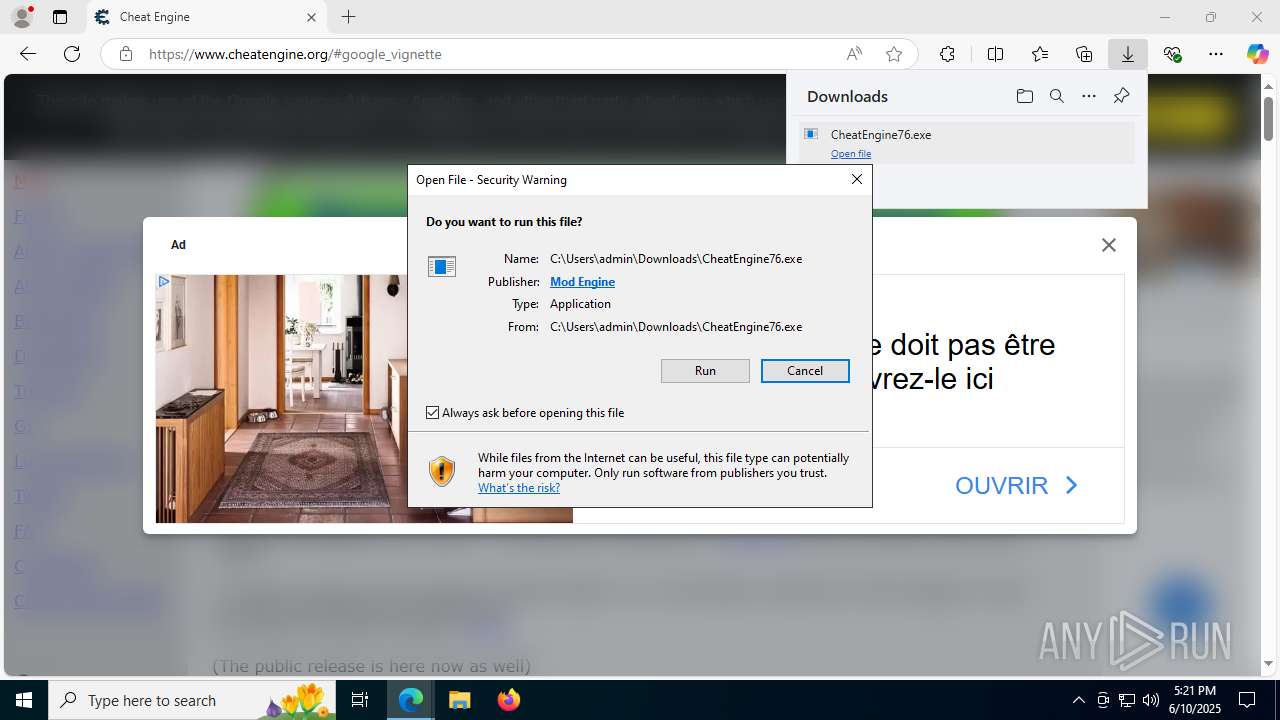
Task: Open the clock showing 5:21 PM
Action: (x=1196, y=700)
